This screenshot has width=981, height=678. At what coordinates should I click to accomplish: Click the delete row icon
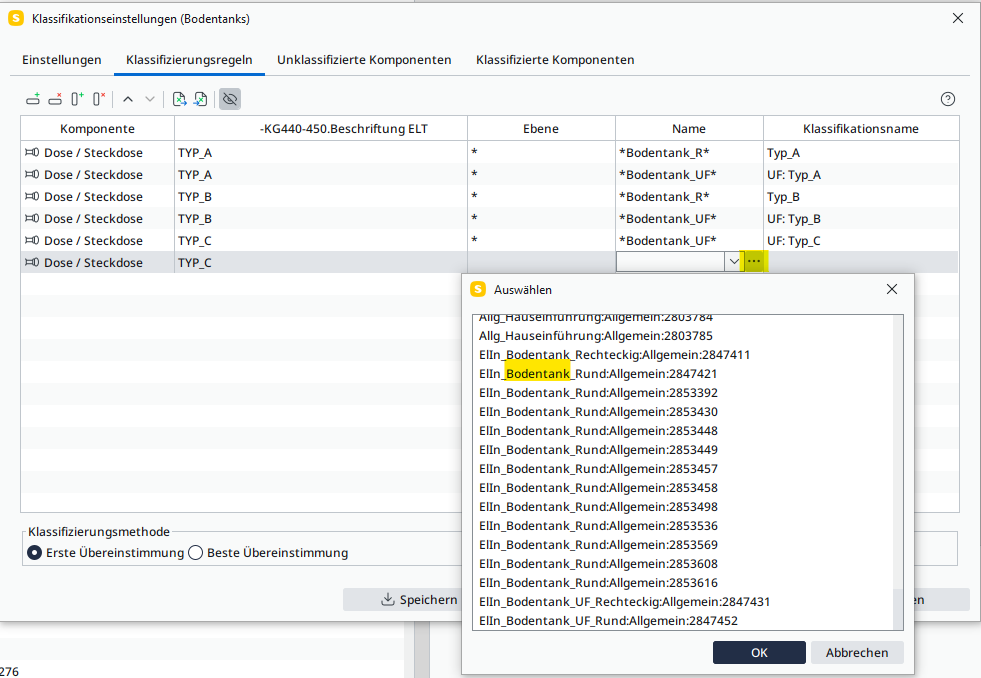click(55, 99)
